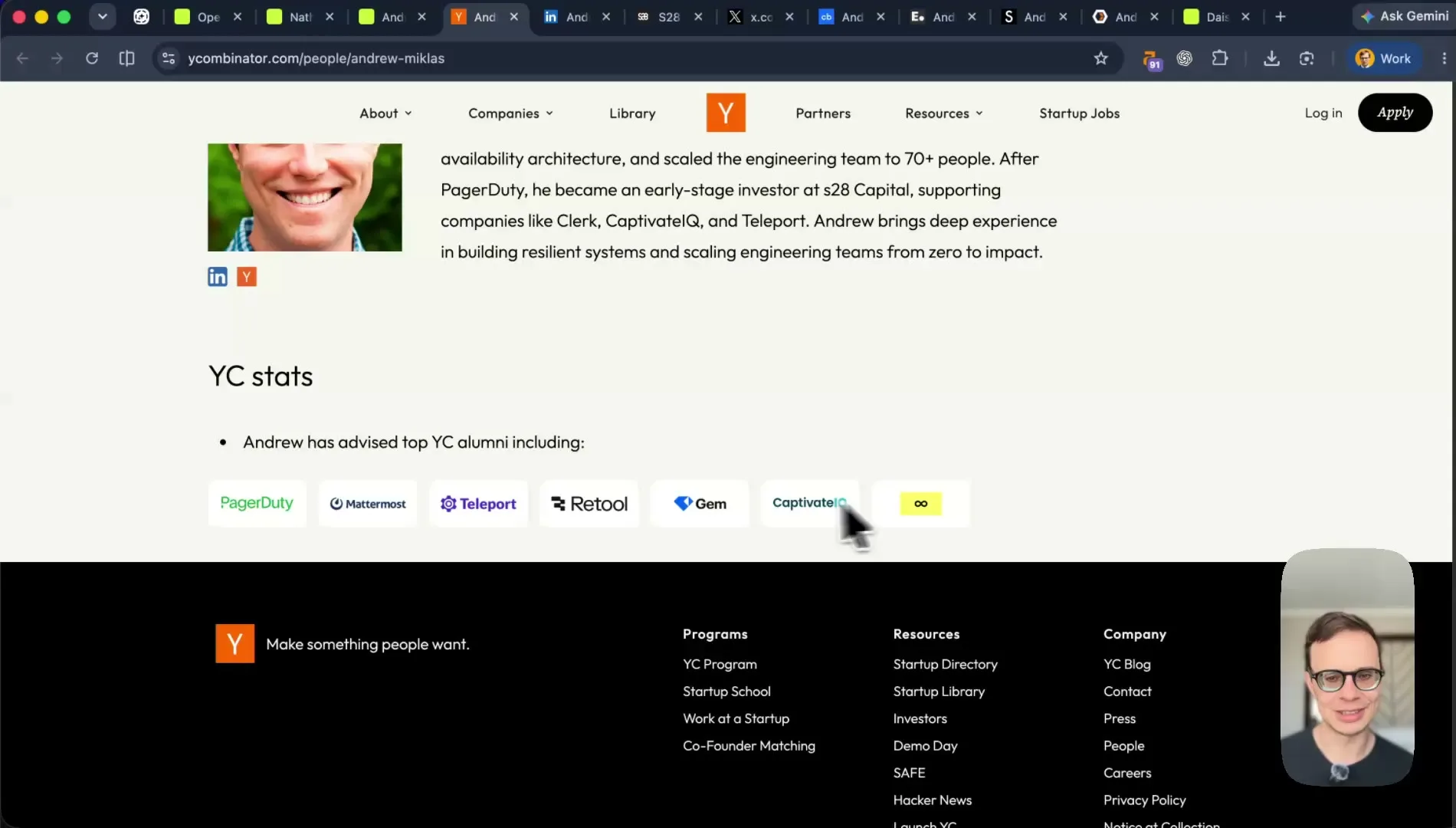This screenshot has width=1456, height=828.
Task: Click the Log in link
Action: coord(1323,113)
